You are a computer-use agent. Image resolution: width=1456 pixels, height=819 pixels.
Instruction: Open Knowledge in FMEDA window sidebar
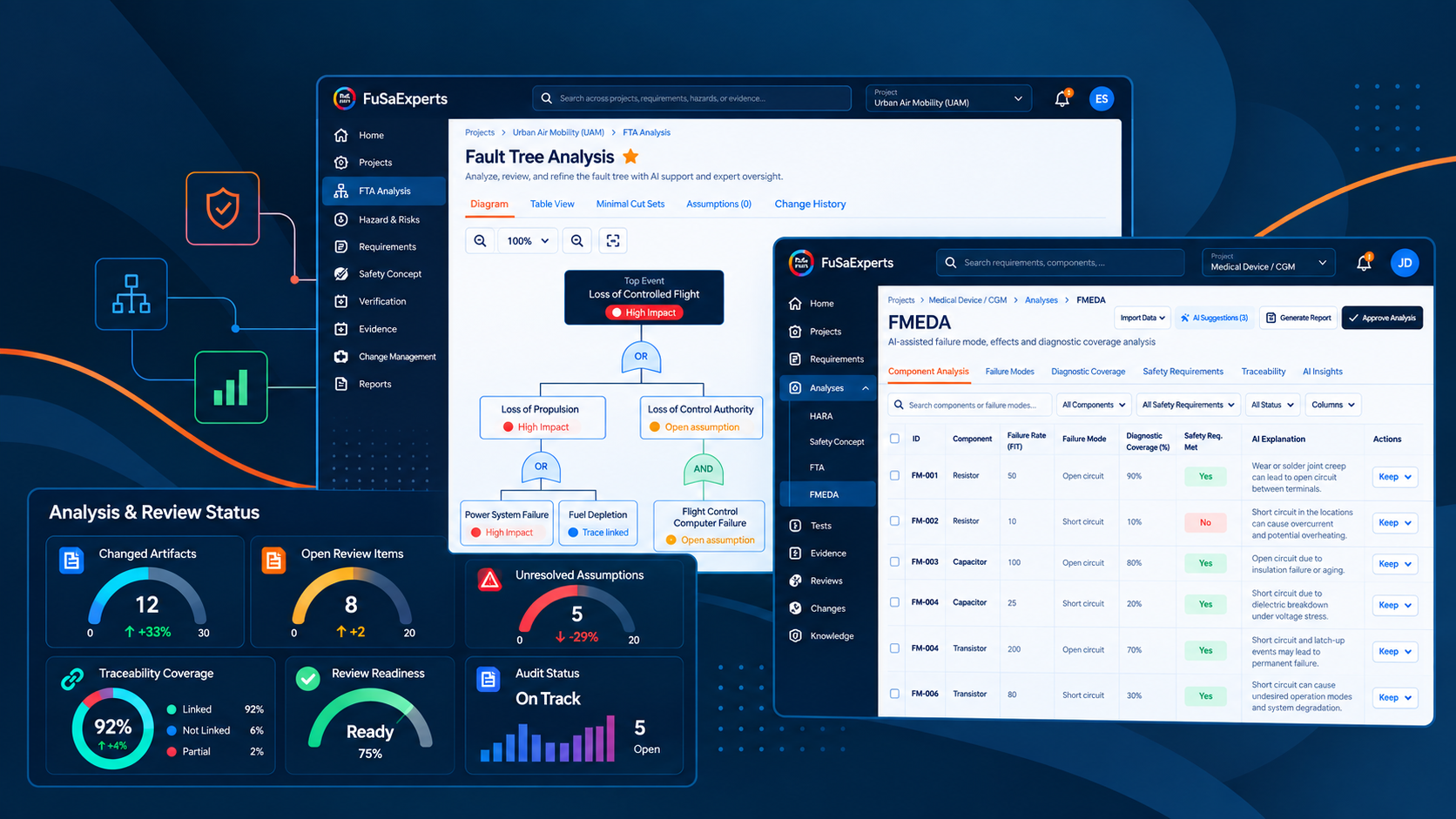(x=827, y=636)
